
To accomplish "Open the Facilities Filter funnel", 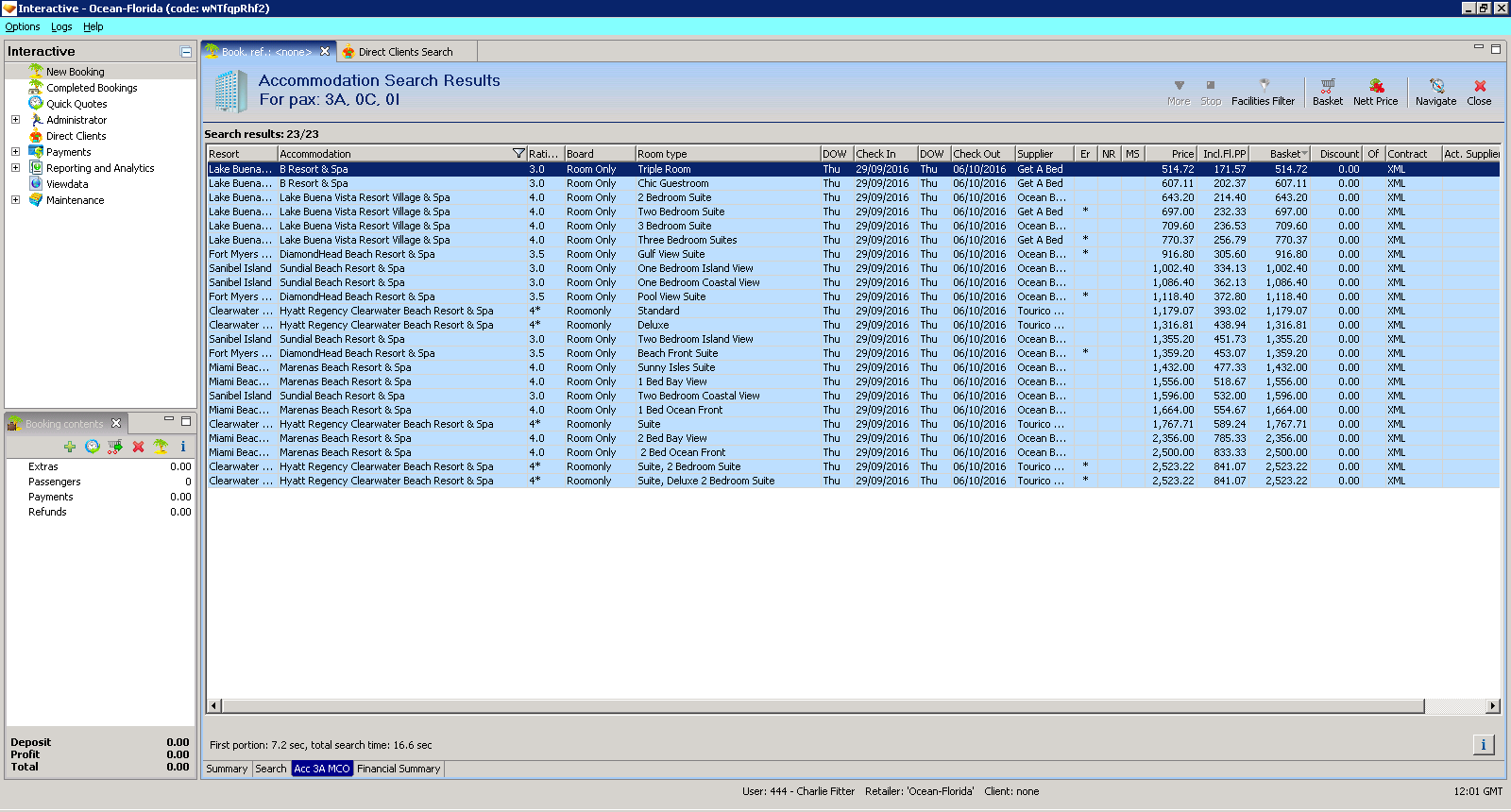I will [x=1263, y=92].
